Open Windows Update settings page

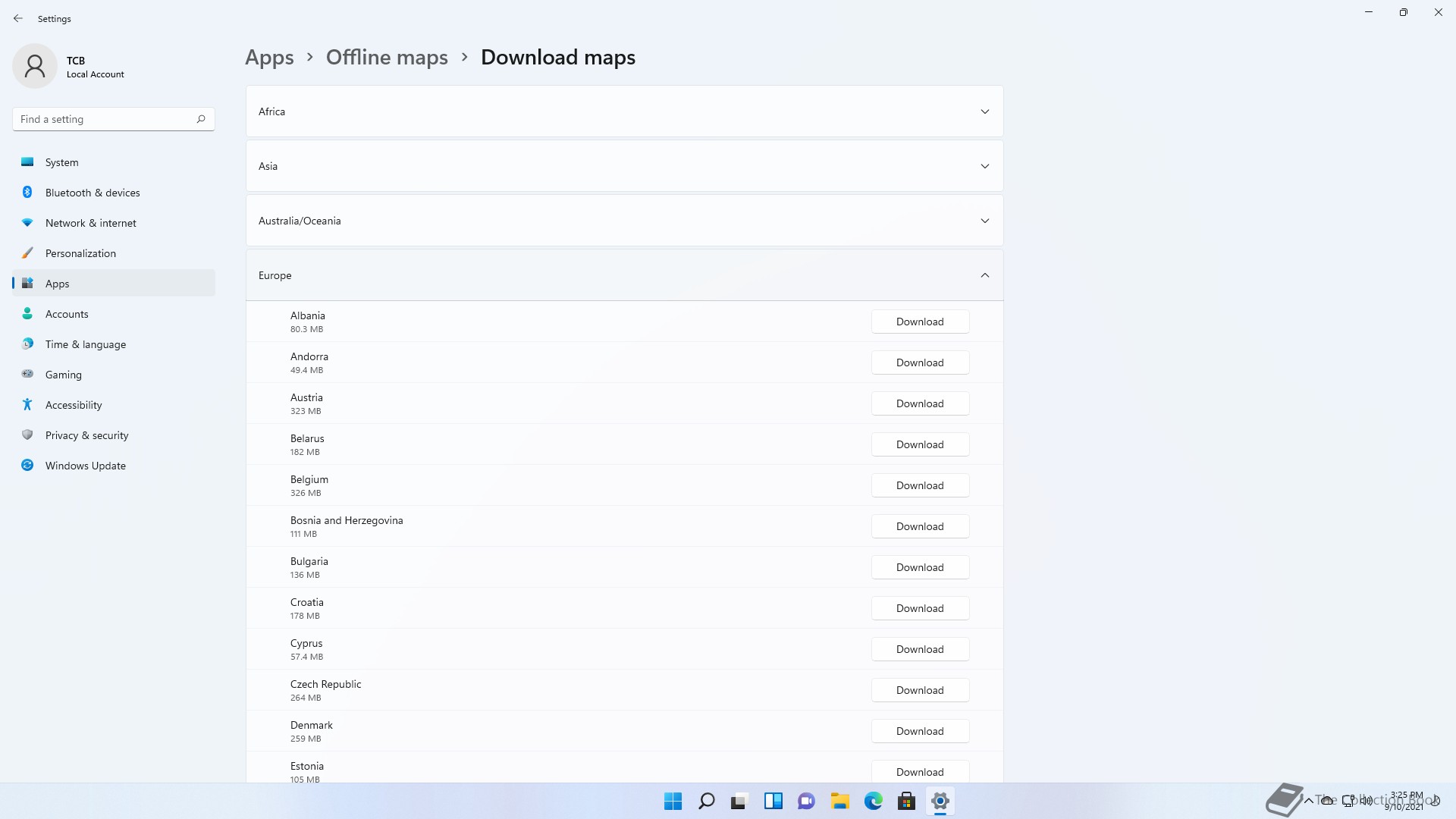[85, 466]
